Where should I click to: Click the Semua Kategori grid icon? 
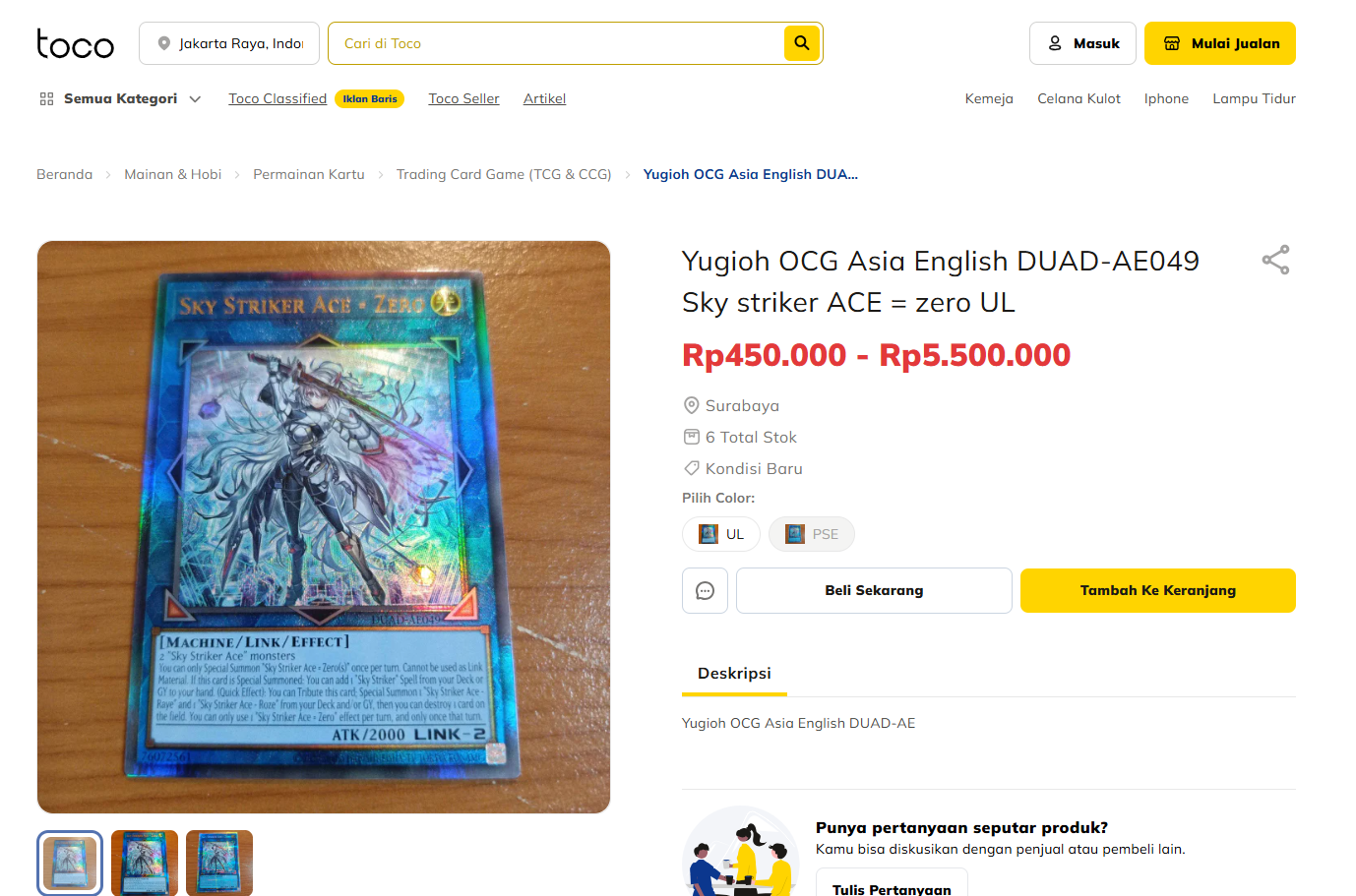click(46, 98)
